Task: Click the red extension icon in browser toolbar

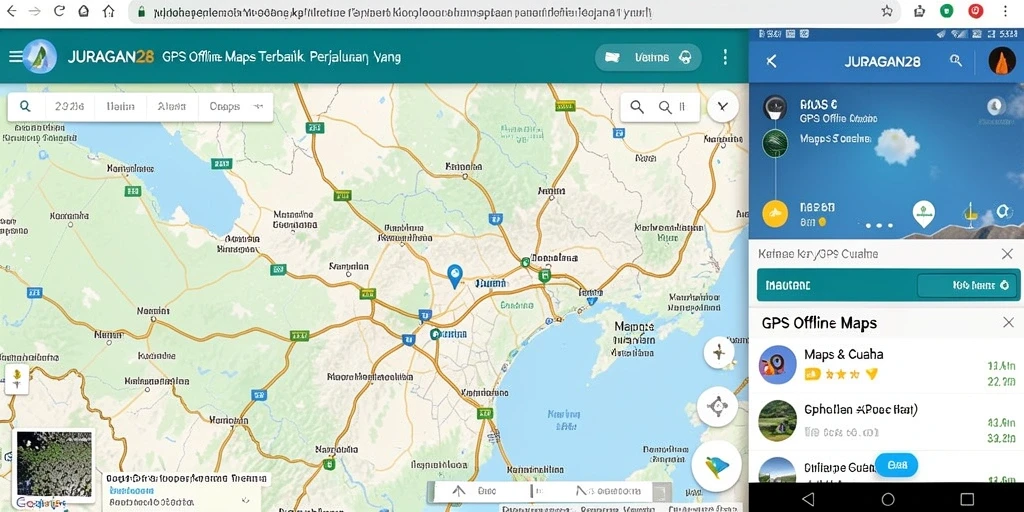Action: pyautogui.click(x=976, y=11)
